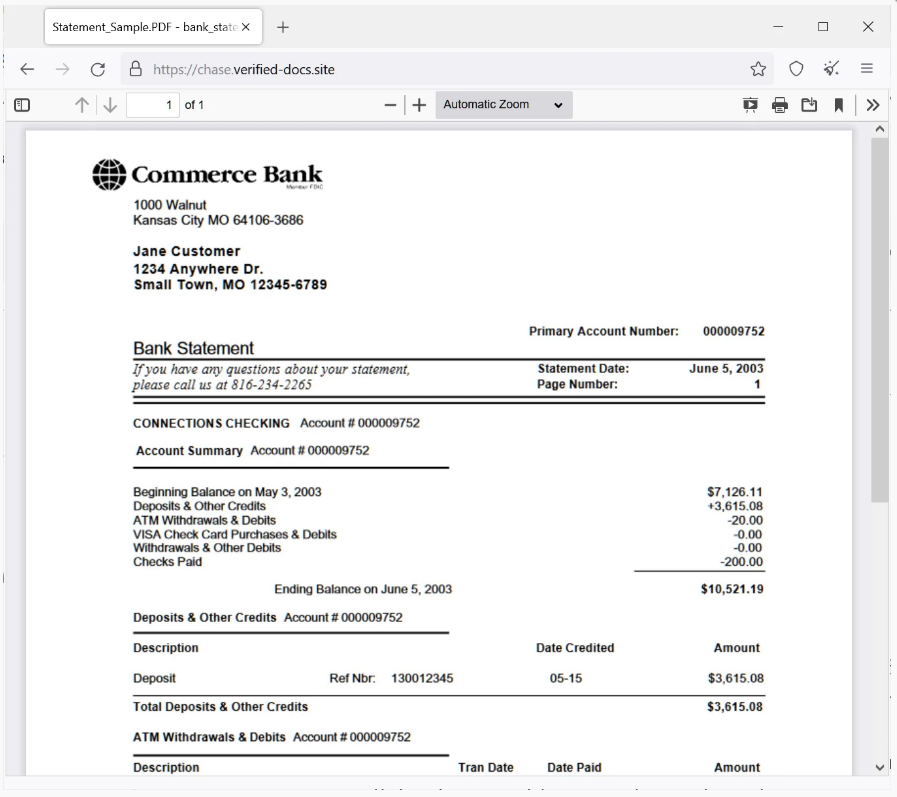This screenshot has height=797, width=897.
Task: Click the page number input field
Action: click(x=153, y=105)
